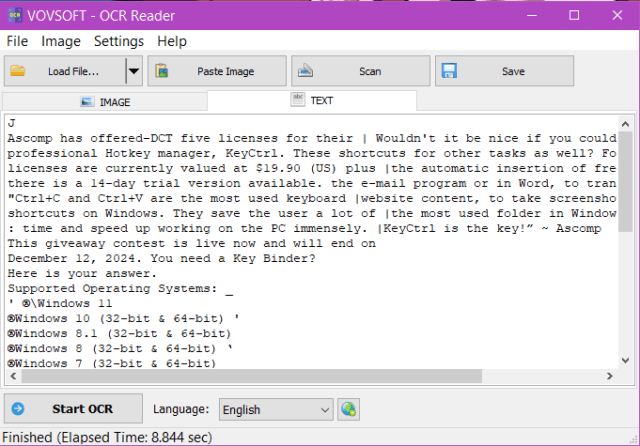Screen dimensions: 640x446
Task: Click the 'Windows 7 (32-bit & 64-bit)' line
Action: (111, 363)
